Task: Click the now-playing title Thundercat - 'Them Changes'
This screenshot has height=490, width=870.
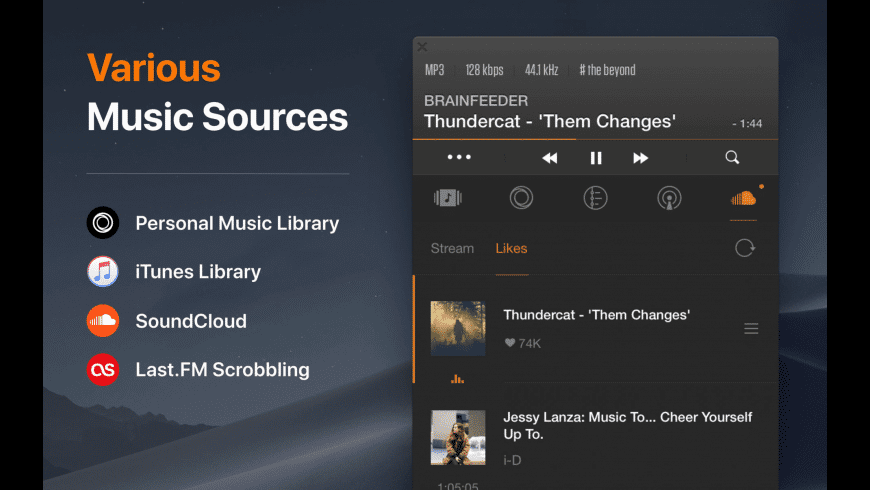Action: pos(550,121)
